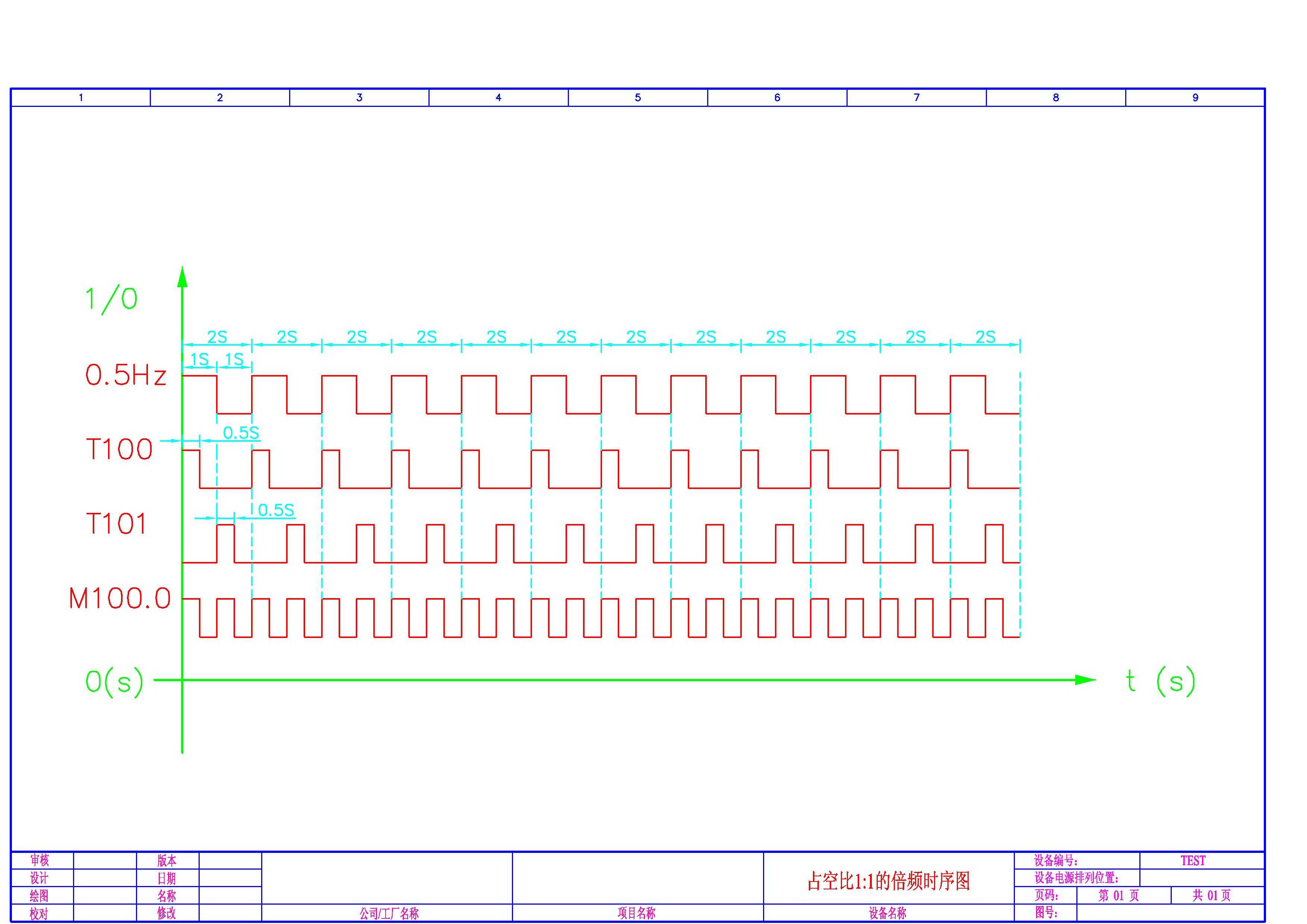Screen dimensions: 1307x924
Task: Click the 0.5S dimension text near T101
Action: pyautogui.click(x=276, y=510)
